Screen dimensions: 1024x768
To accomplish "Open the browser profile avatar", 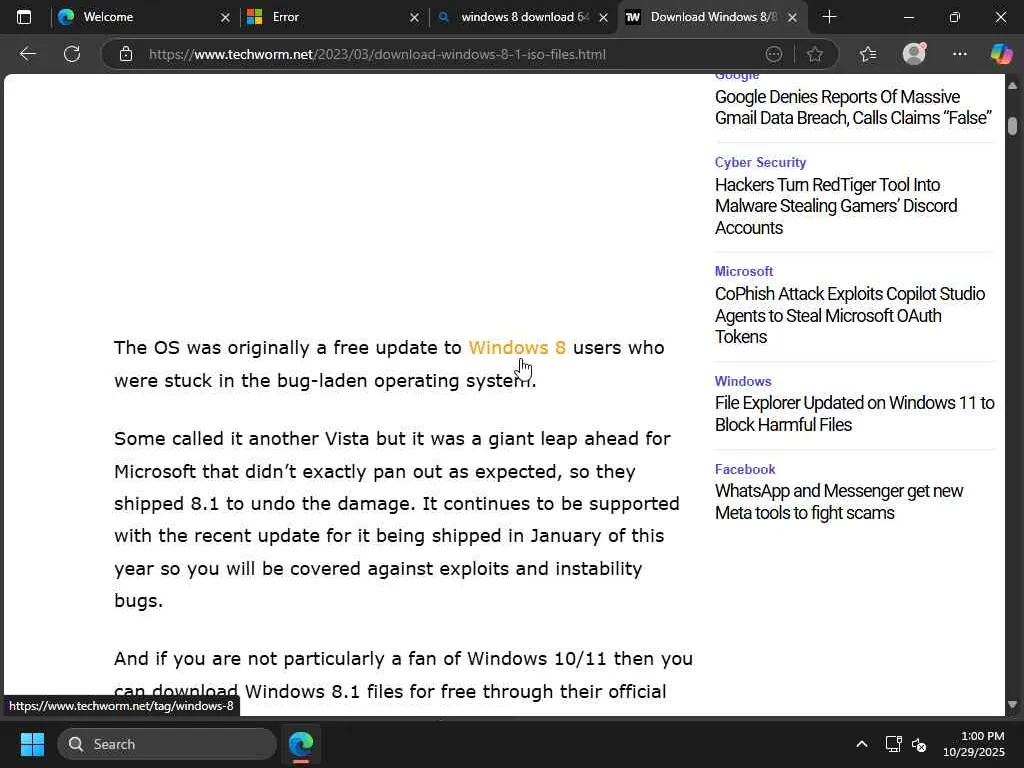I will tap(914, 54).
